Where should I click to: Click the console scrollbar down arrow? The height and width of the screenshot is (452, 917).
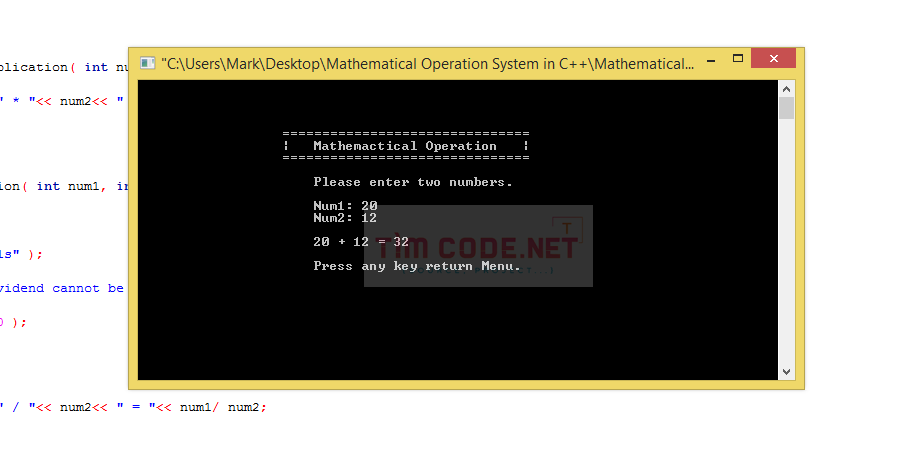point(787,372)
